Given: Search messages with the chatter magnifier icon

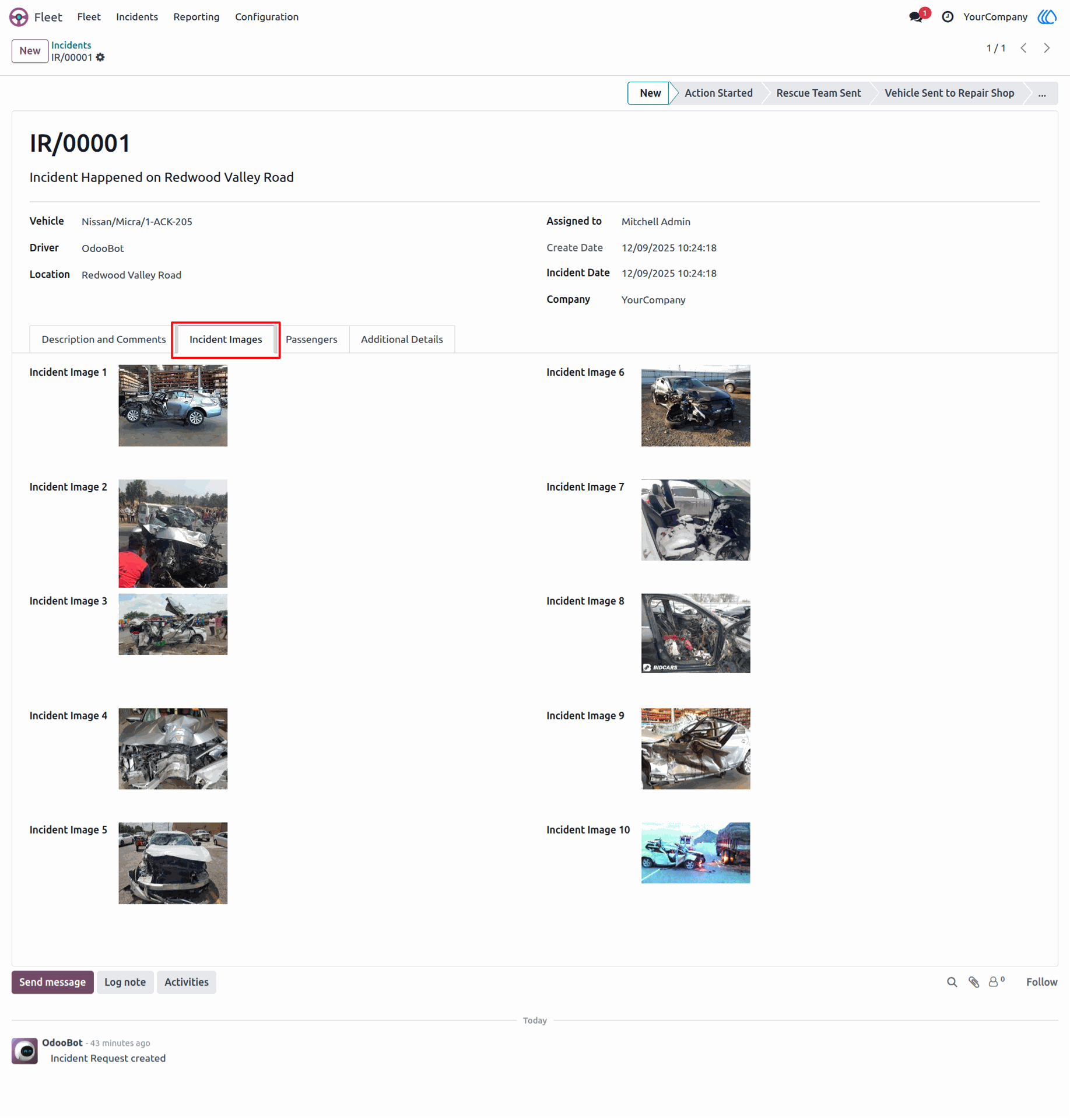Looking at the screenshot, I should [x=952, y=982].
